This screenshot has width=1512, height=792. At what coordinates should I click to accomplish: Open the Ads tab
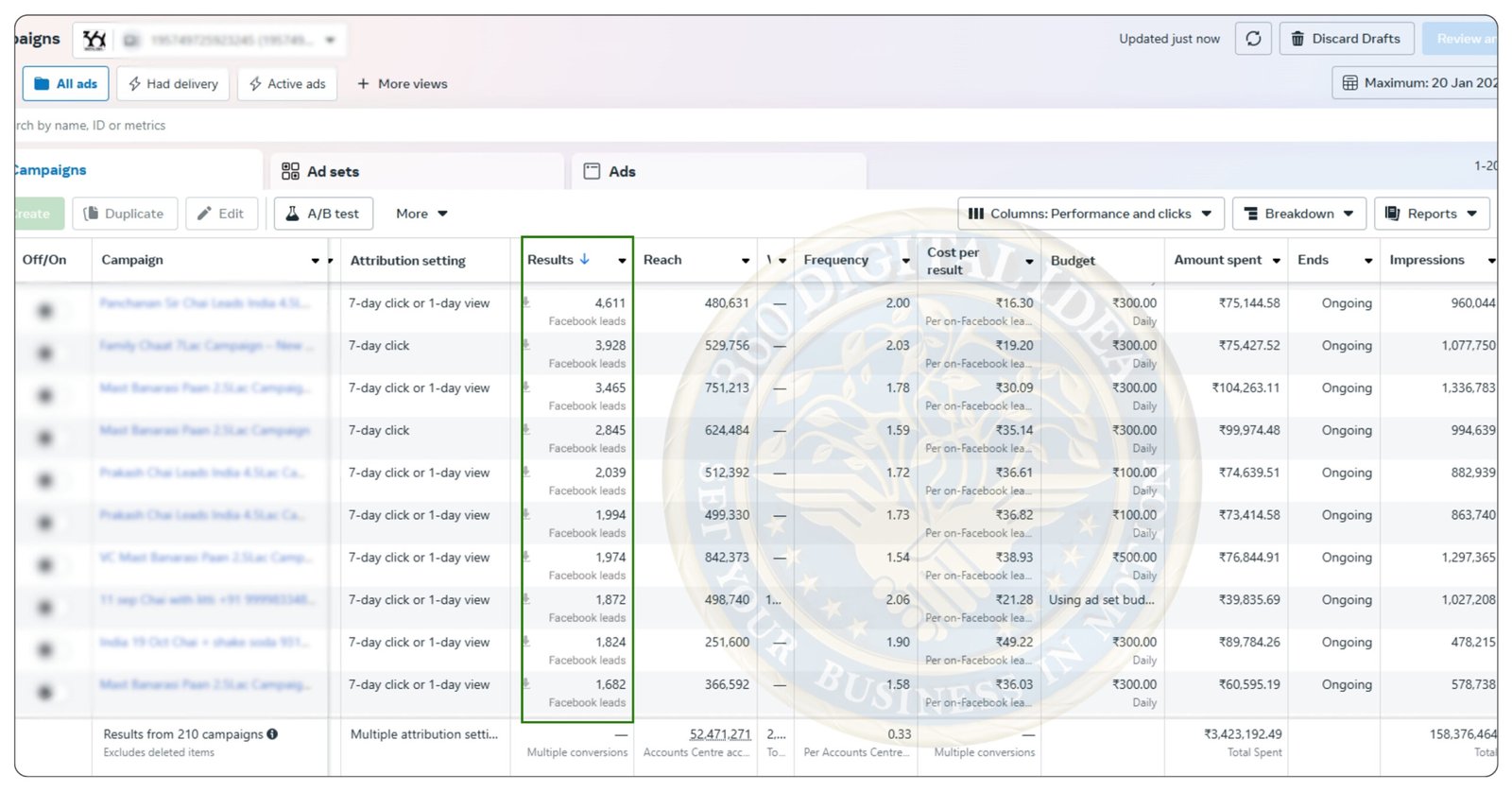click(610, 172)
